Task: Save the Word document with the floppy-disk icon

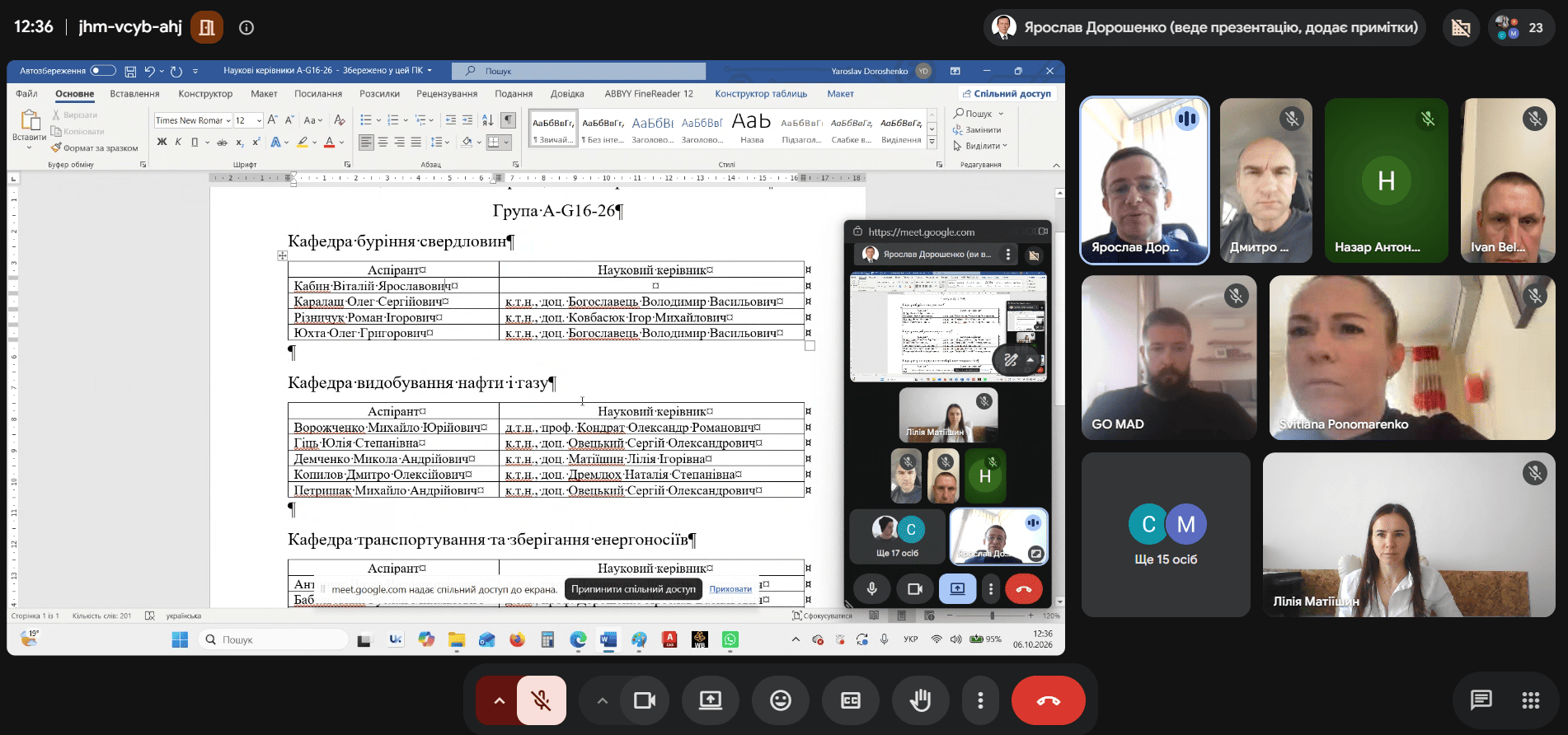Action: pyautogui.click(x=130, y=71)
